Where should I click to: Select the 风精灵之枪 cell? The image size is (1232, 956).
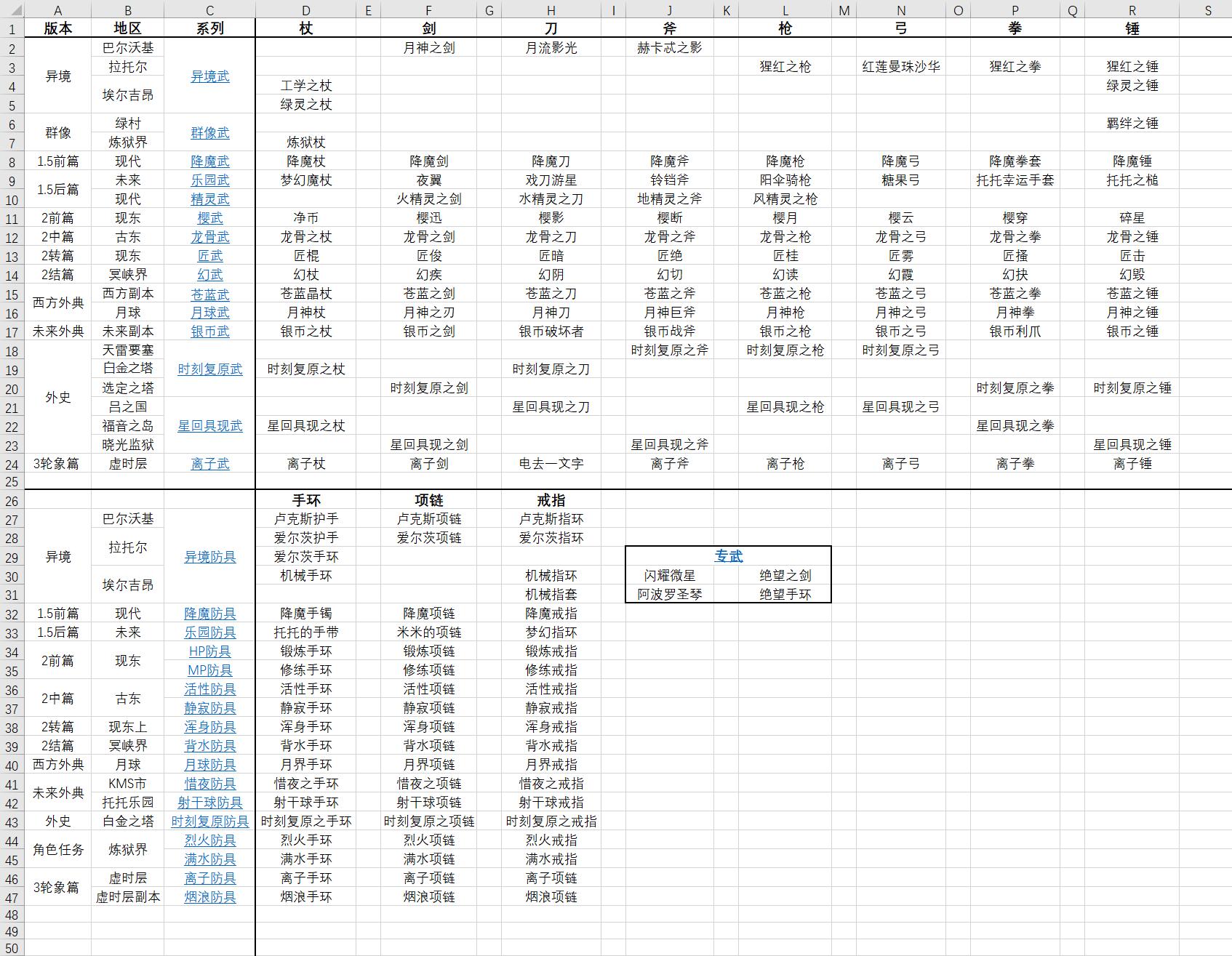(785, 199)
